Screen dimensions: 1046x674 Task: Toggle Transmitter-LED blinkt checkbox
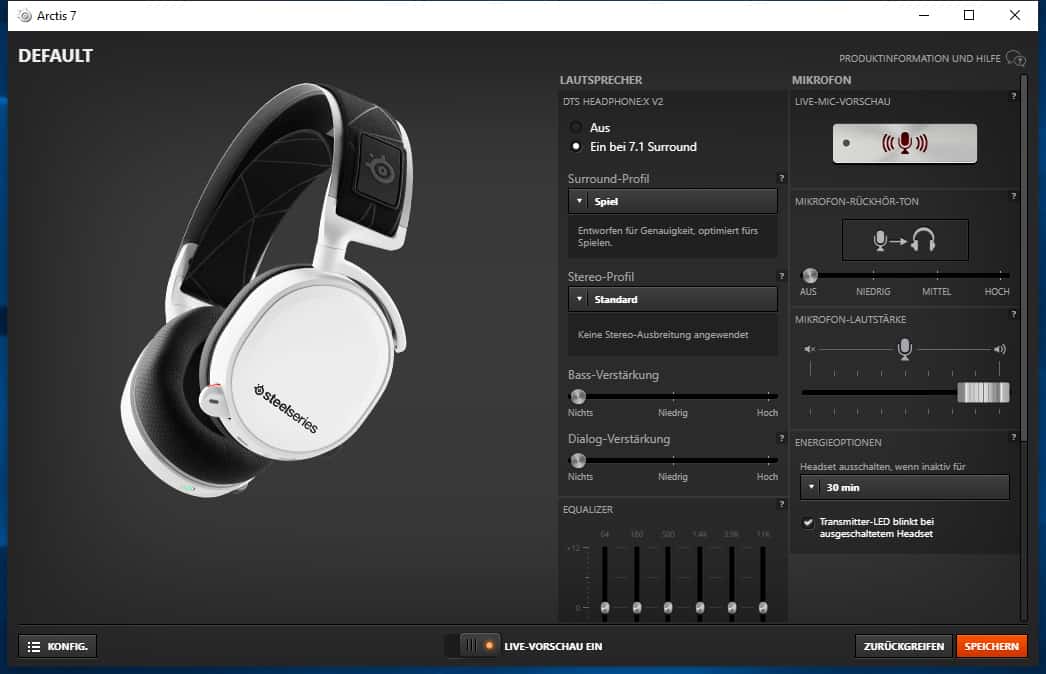tap(808, 522)
